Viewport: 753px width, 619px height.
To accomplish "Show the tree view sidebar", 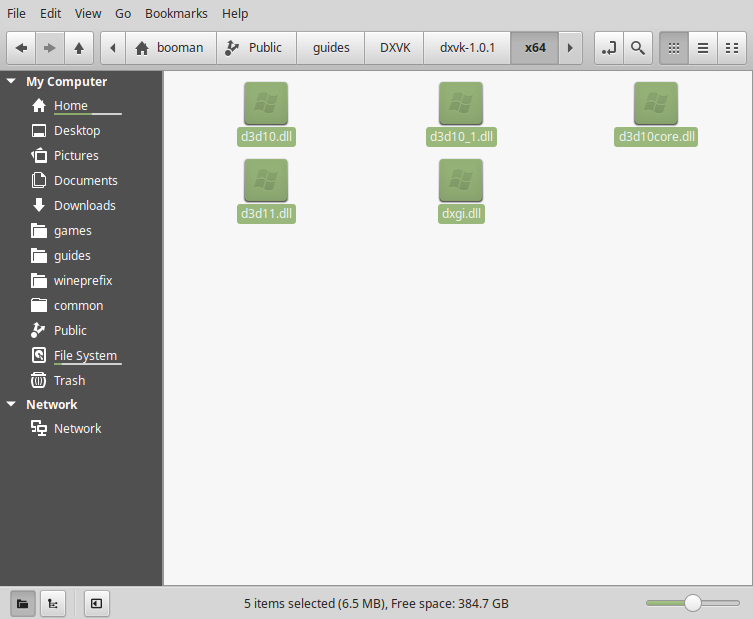I will click(x=53, y=604).
